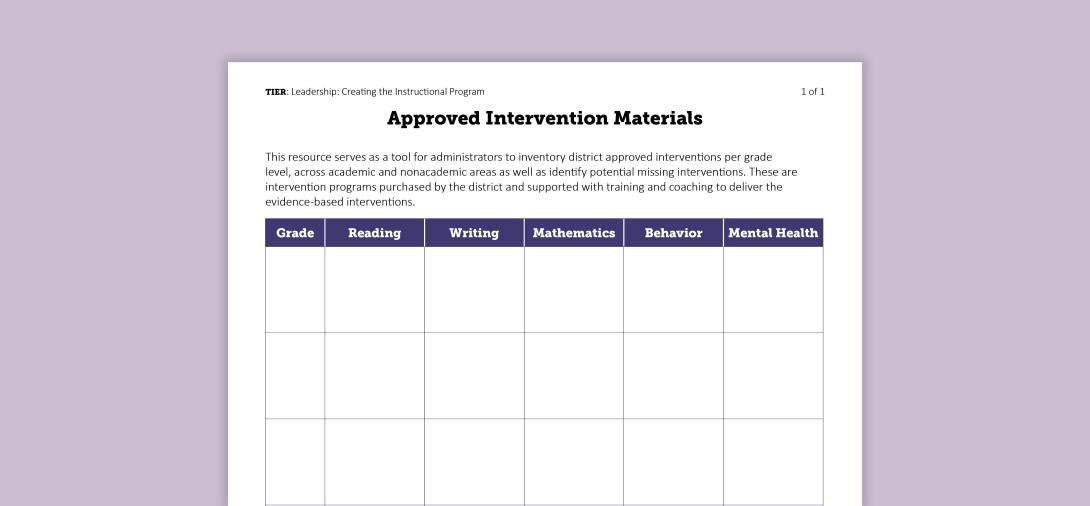
Task: Click first-row cell under Reading
Action: [x=374, y=290]
